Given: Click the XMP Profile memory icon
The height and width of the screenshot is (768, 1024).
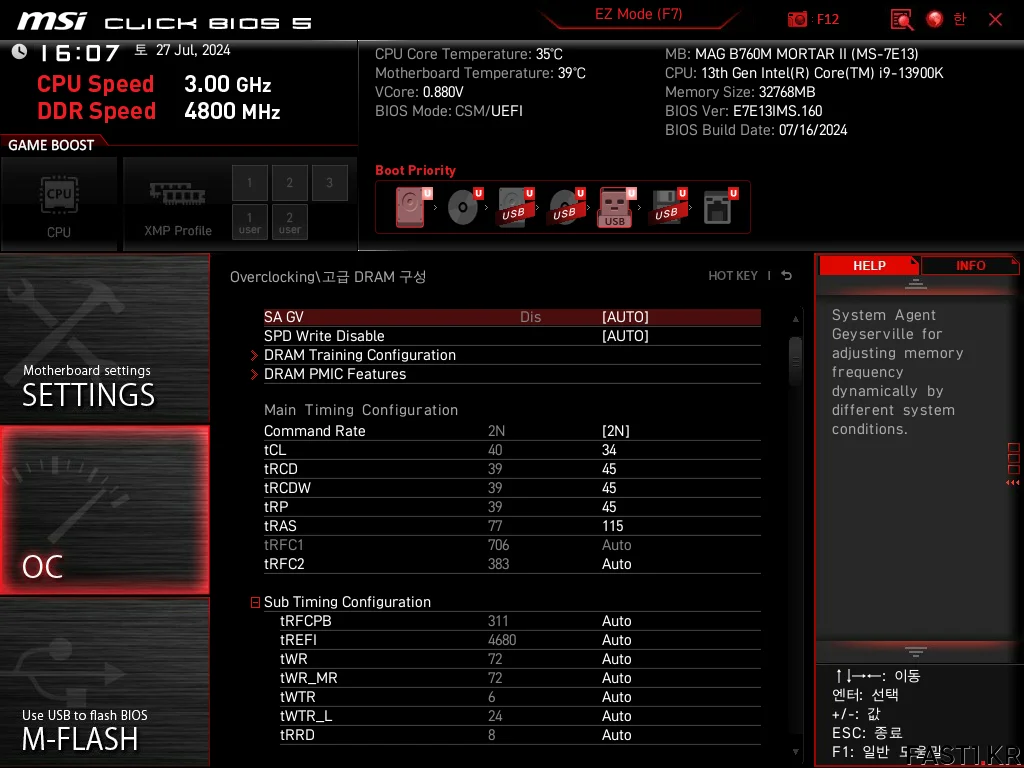Looking at the screenshot, I should 178,194.
